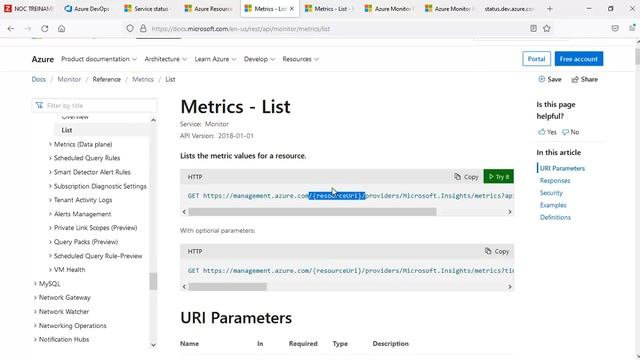Expand Metrics (Data plane) tree node
Screen dimensions: 640x360
tap(50, 144)
